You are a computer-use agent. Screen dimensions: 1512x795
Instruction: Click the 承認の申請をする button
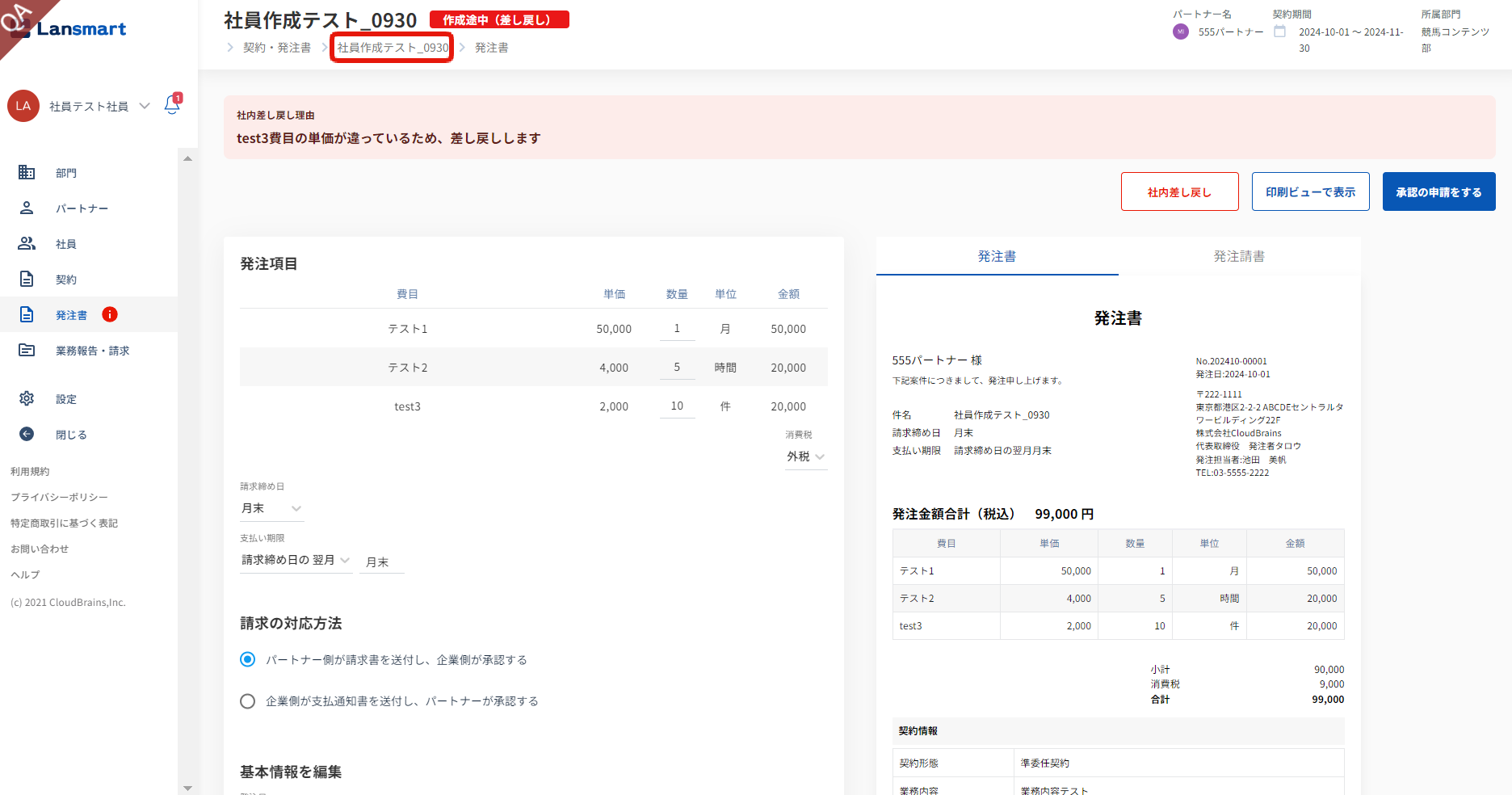(x=1439, y=191)
